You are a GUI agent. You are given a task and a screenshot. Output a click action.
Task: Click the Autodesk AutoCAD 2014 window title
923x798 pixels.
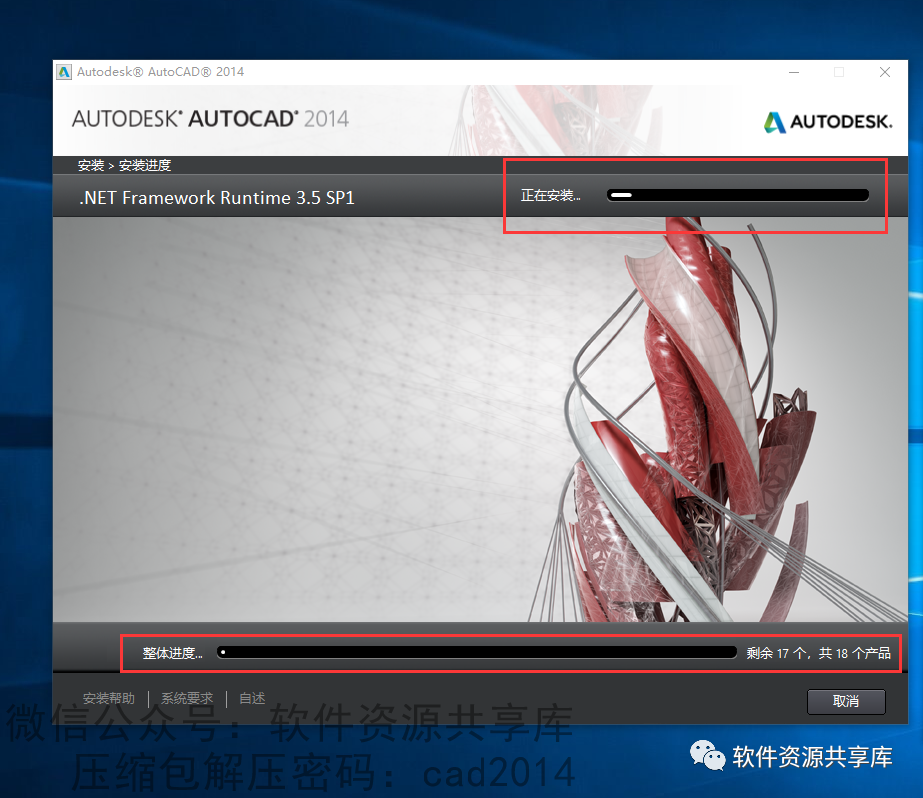click(x=160, y=72)
